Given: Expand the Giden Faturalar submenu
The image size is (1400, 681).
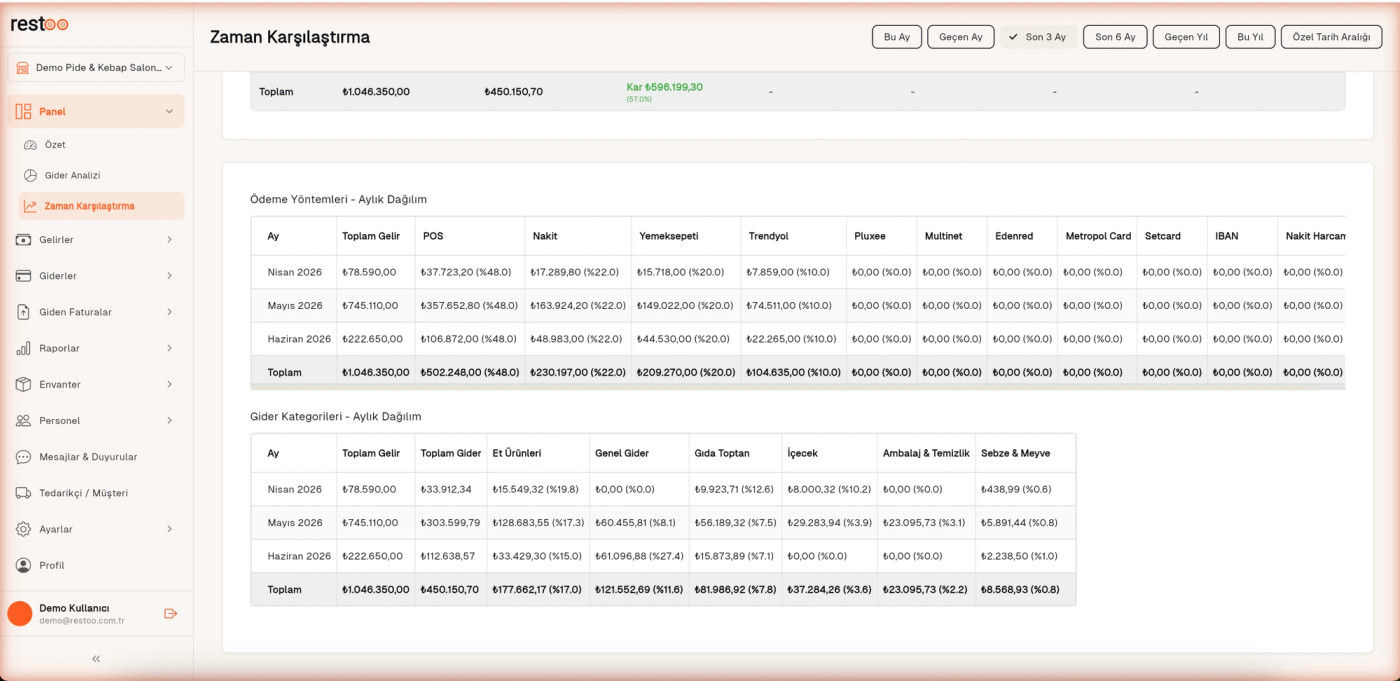Looking at the screenshot, I should click(169, 312).
